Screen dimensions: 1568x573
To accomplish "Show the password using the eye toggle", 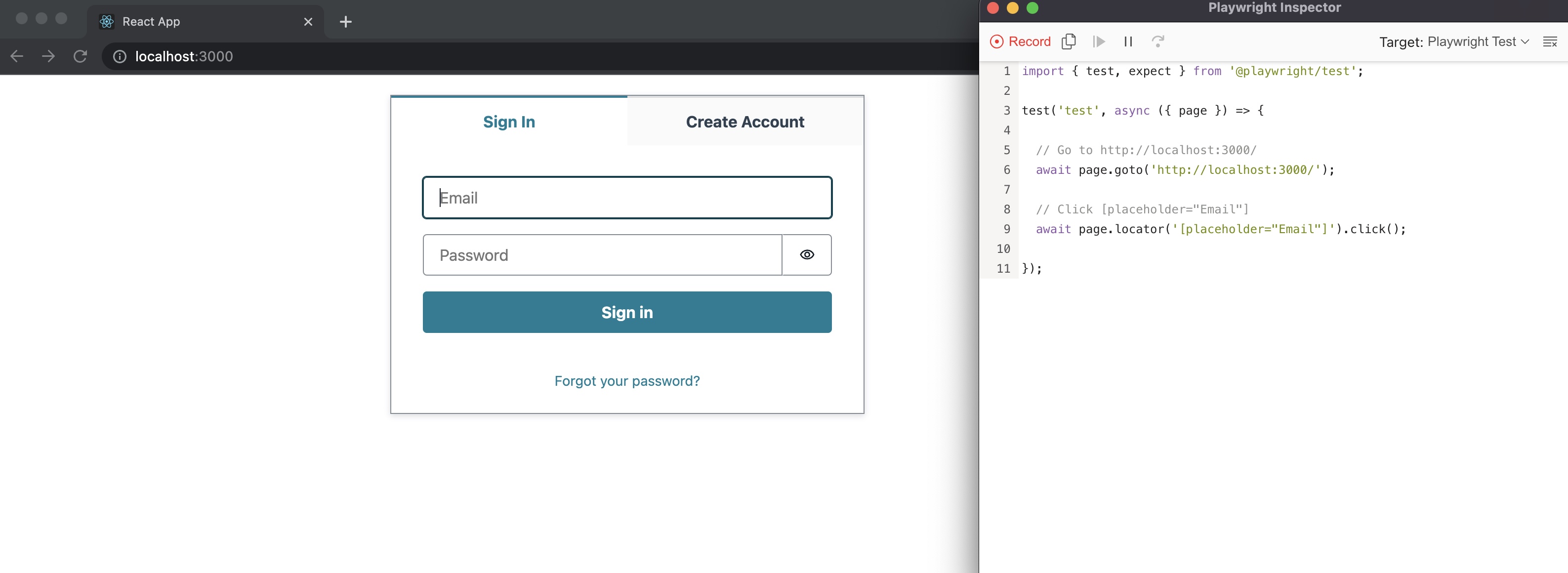I will tap(807, 254).
